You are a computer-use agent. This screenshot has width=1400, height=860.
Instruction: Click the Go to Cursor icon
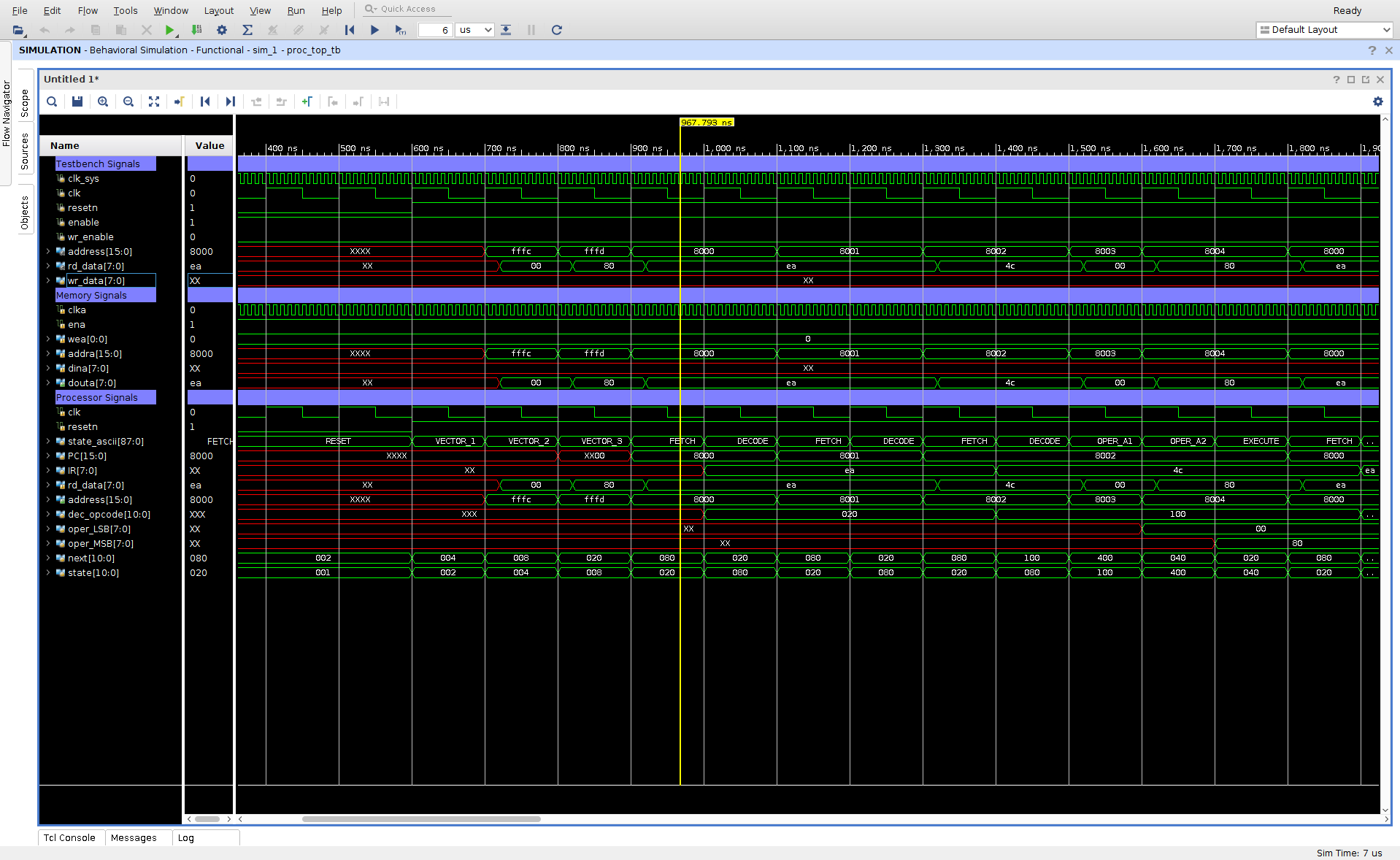pos(180,101)
